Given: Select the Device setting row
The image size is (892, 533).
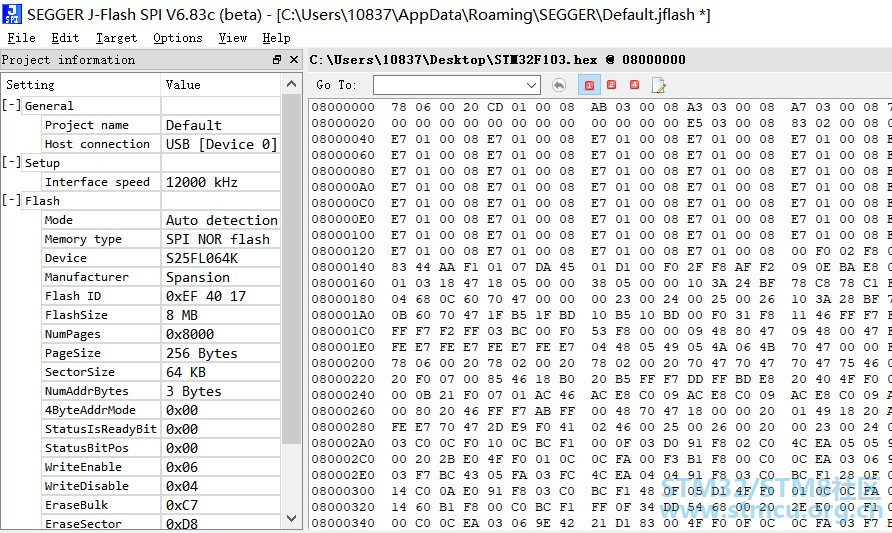Looking at the screenshot, I should coord(162,258).
